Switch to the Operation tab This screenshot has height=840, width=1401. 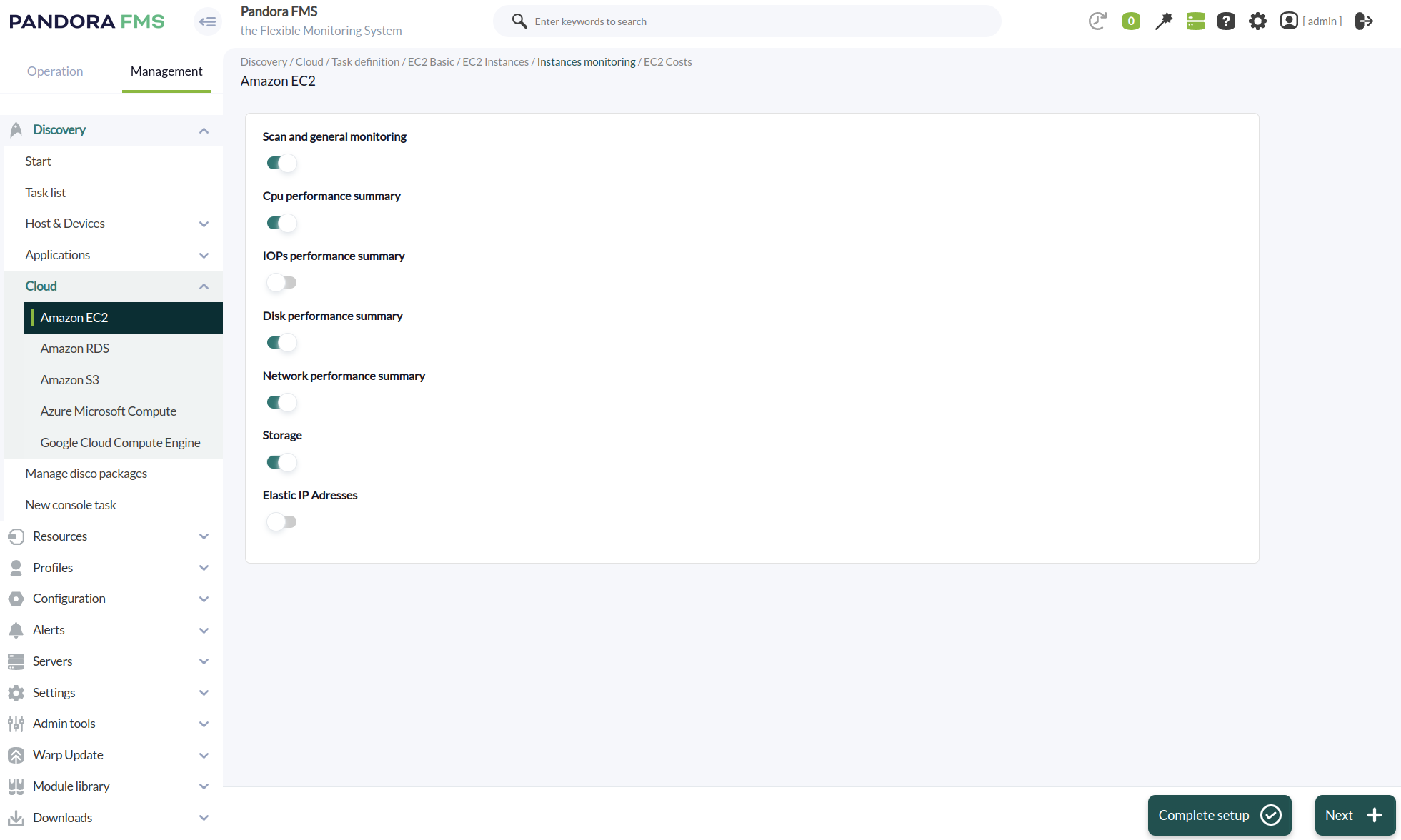point(55,71)
